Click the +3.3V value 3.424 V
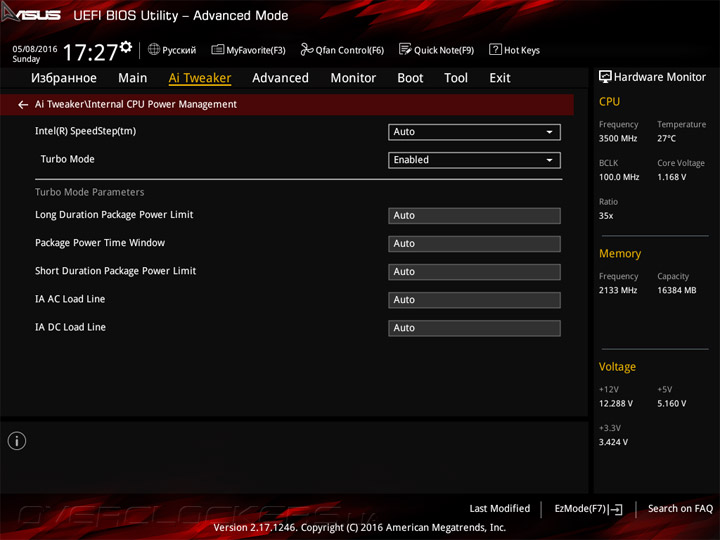Image resolution: width=720 pixels, height=540 pixels. coord(613,442)
